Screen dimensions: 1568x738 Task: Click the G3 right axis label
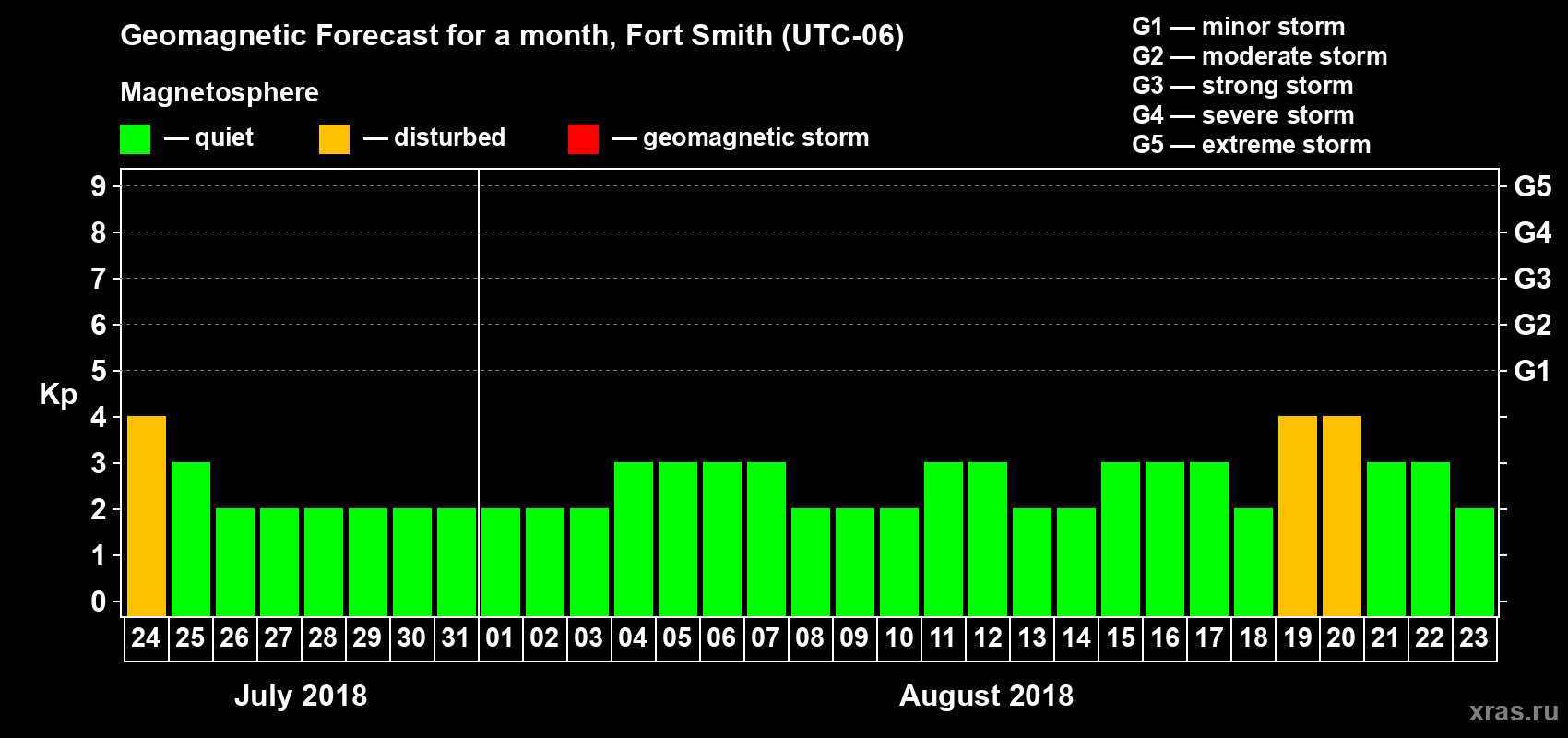coord(1533,279)
